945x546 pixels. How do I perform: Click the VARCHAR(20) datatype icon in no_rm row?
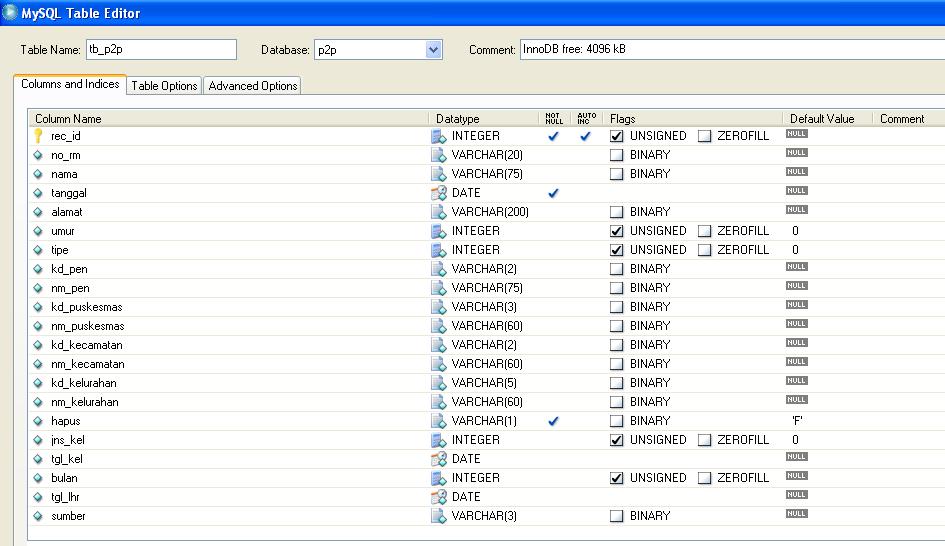point(439,155)
